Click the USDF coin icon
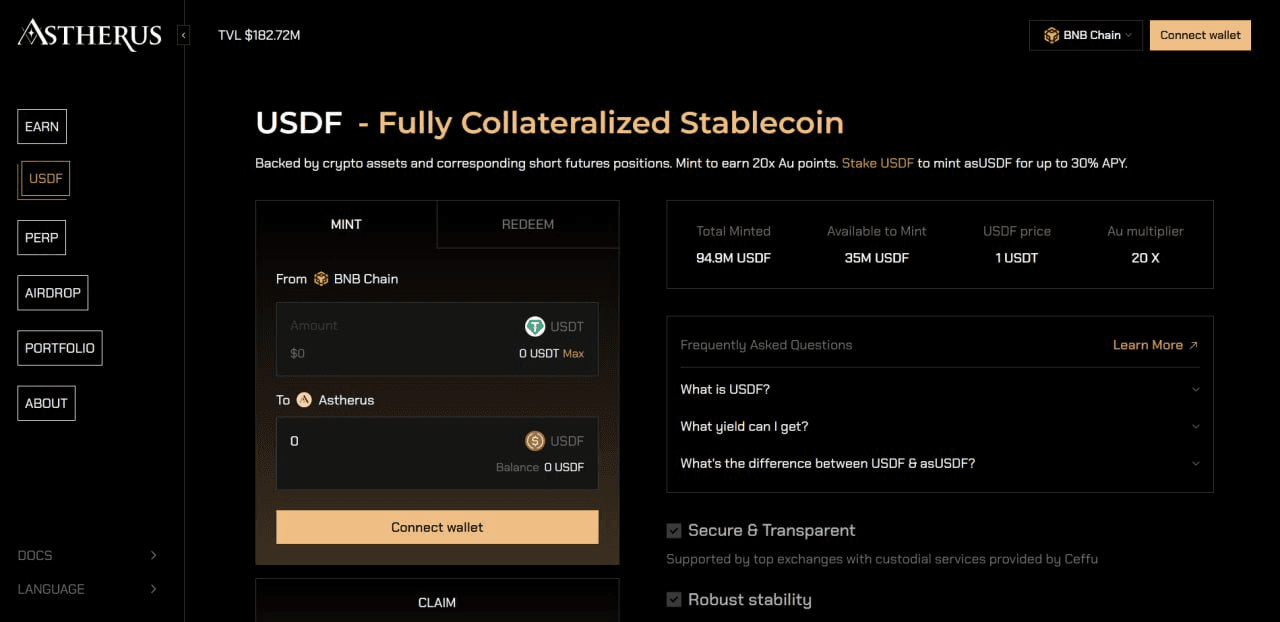Viewport: 1280px width, 622px height. coord(535,441)
